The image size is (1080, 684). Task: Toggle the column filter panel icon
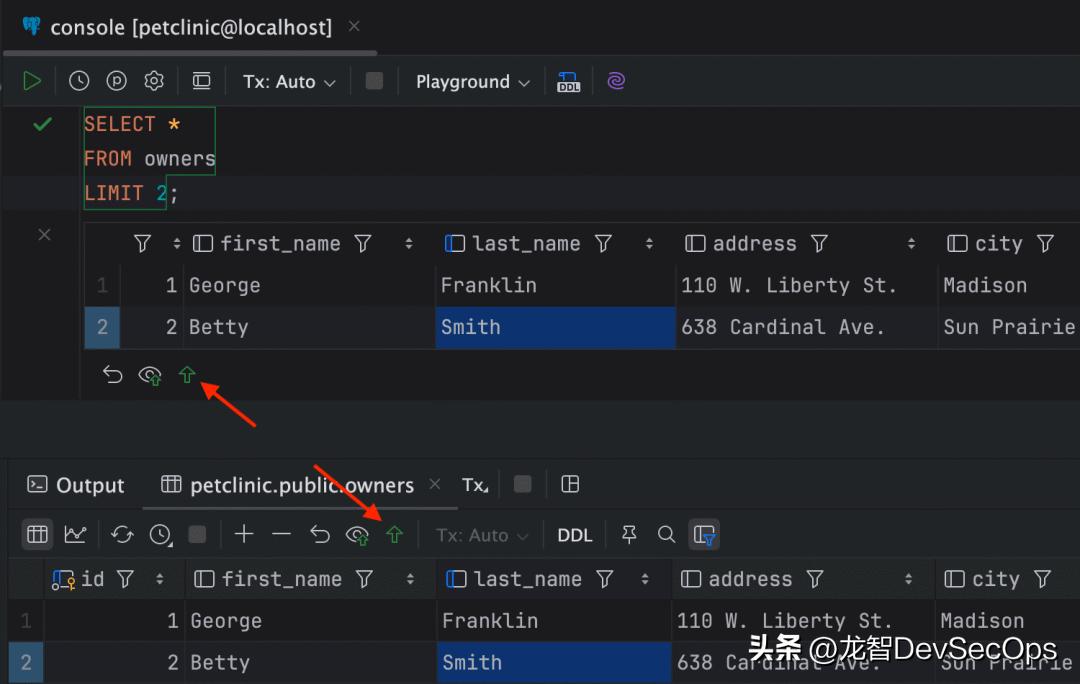[705, 535]
